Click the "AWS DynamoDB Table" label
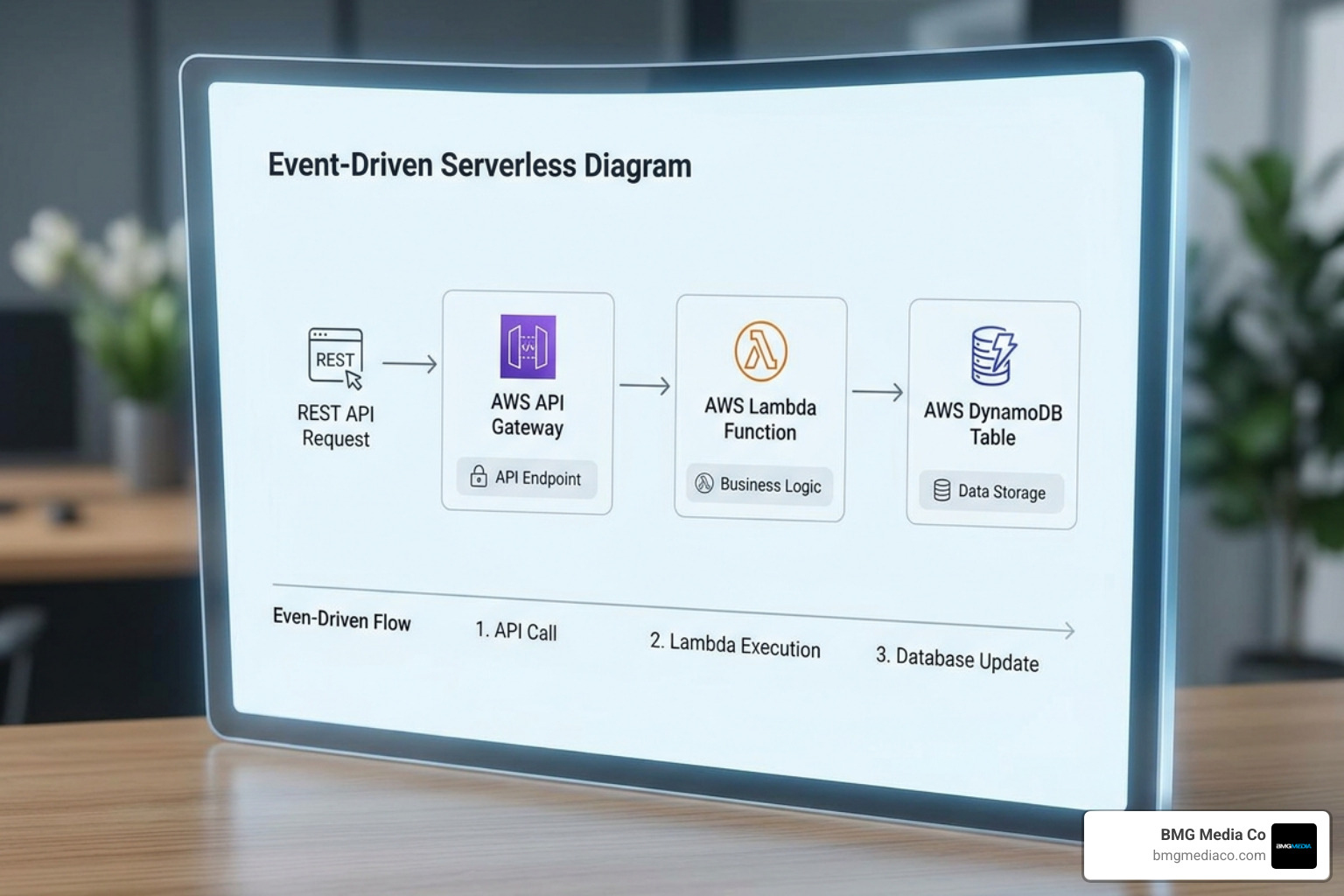The width and height of the screenshot is (1344, 896). 993,423
